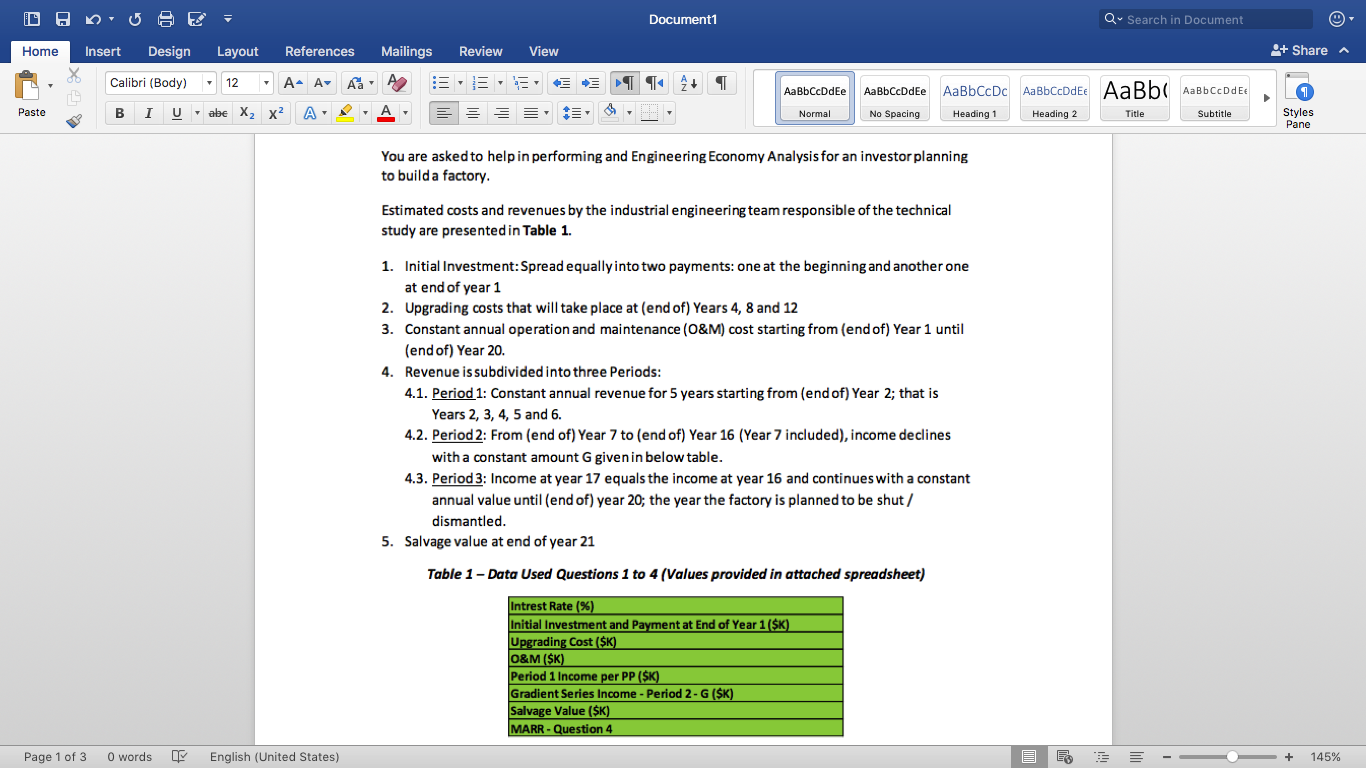Open the Review tab
This screenshot has width=1366, height=768.
pos(480,51)
